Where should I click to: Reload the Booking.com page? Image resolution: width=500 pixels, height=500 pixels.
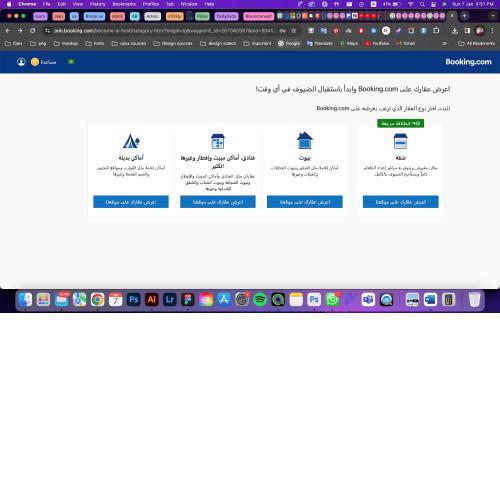32,31
